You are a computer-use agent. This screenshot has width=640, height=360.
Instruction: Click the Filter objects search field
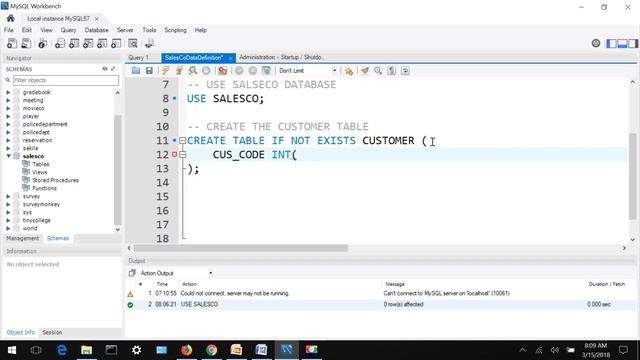click(66, 80)
